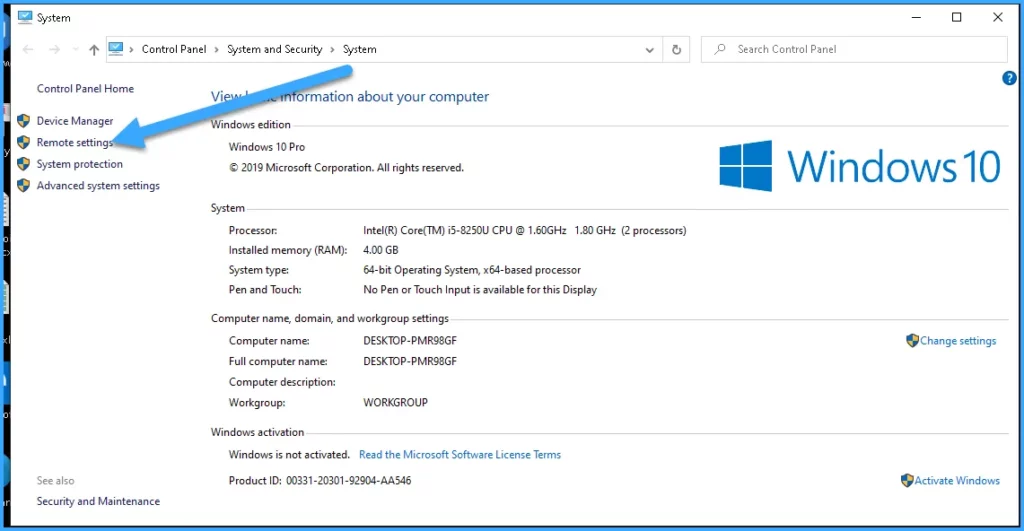
Task: Open Security and Maintenance under See also
Action: coord(98,502)
